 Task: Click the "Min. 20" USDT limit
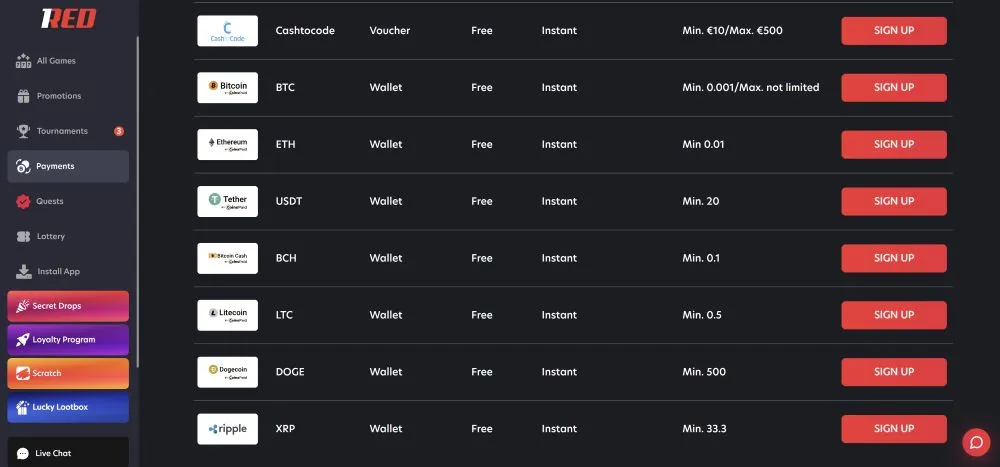tap(700, 201)
